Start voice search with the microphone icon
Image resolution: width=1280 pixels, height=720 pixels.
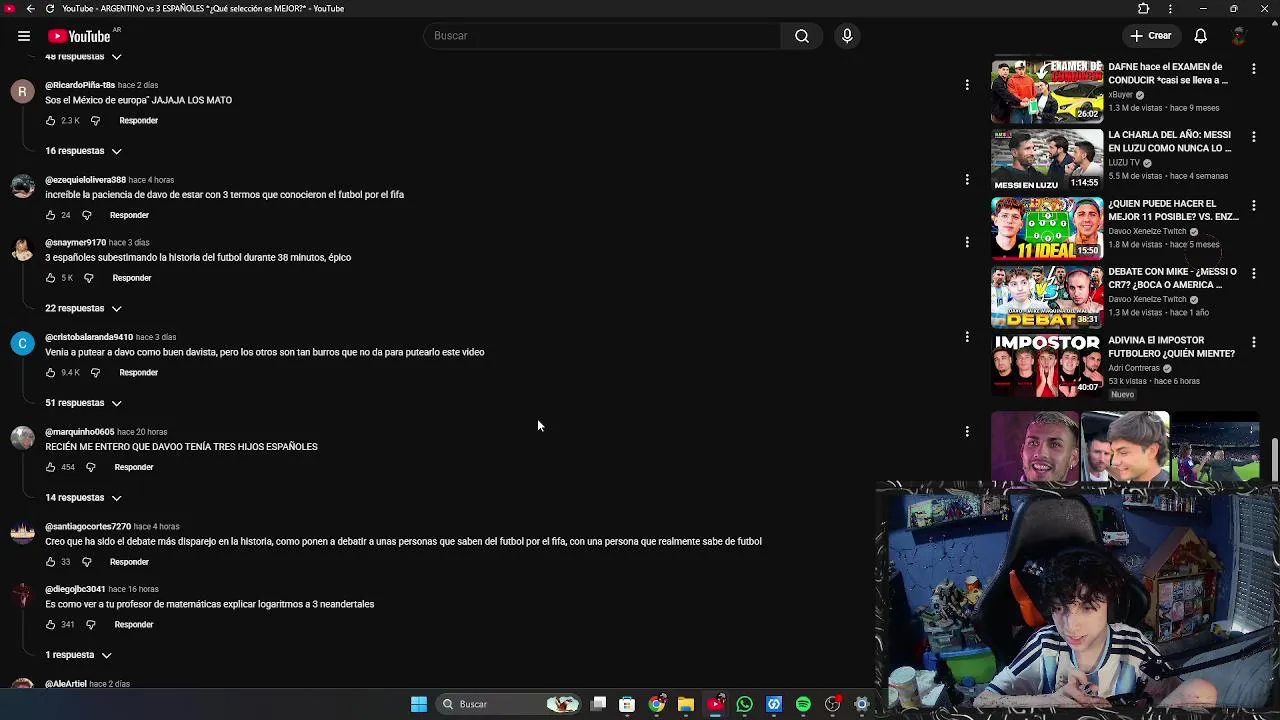[847, 36]
